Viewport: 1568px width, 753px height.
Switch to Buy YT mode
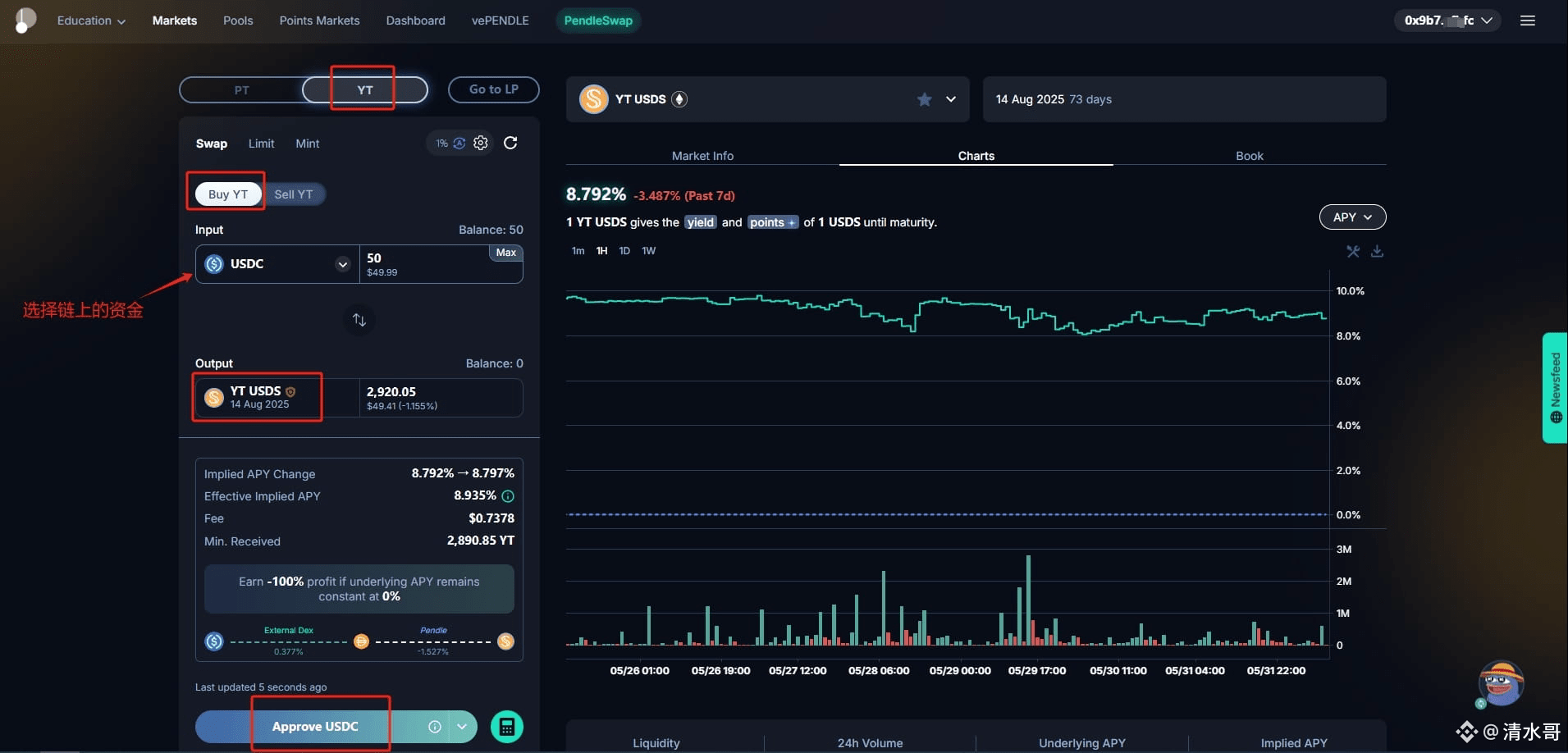coord(227,194)
